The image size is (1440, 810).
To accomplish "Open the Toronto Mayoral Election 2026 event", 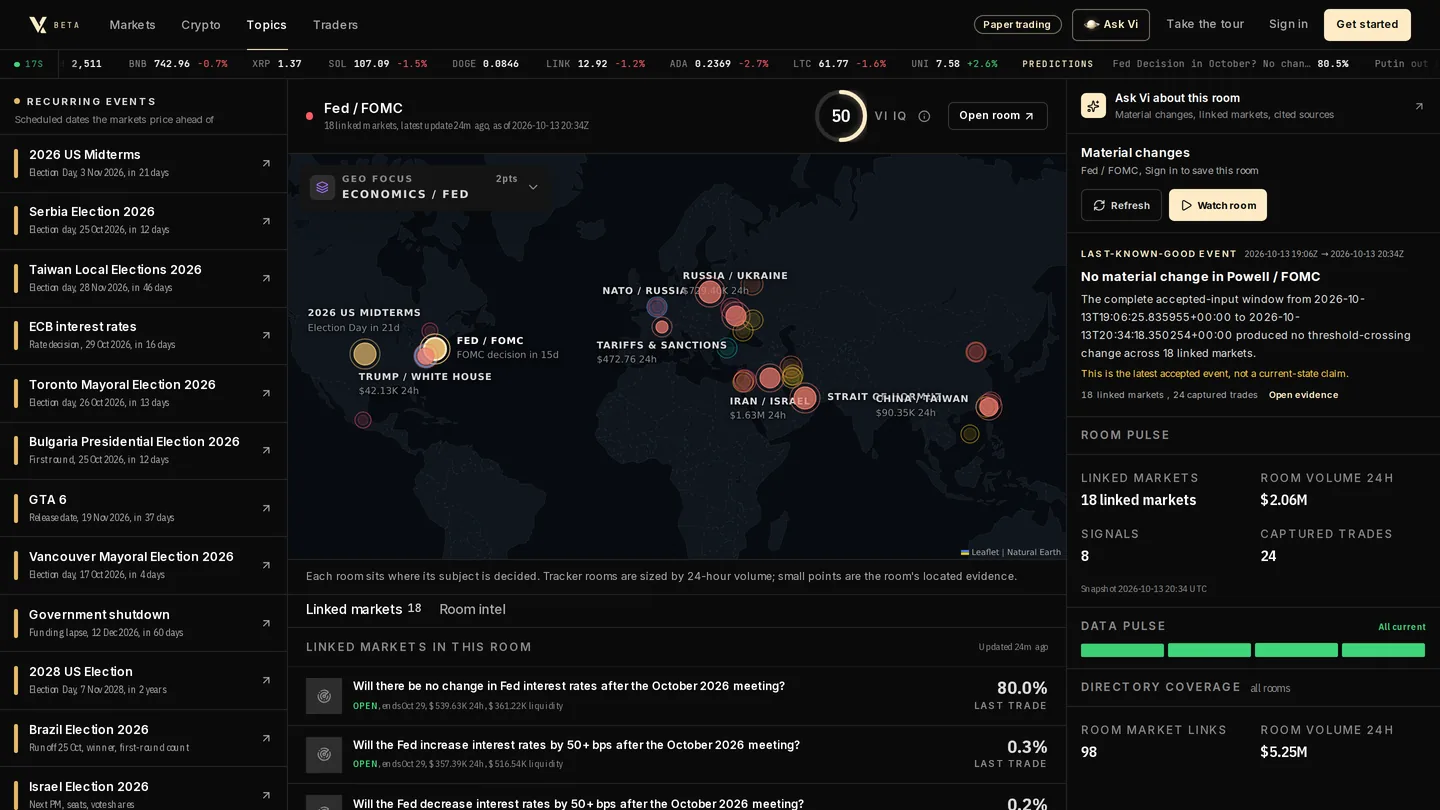I will coord(143,393).
